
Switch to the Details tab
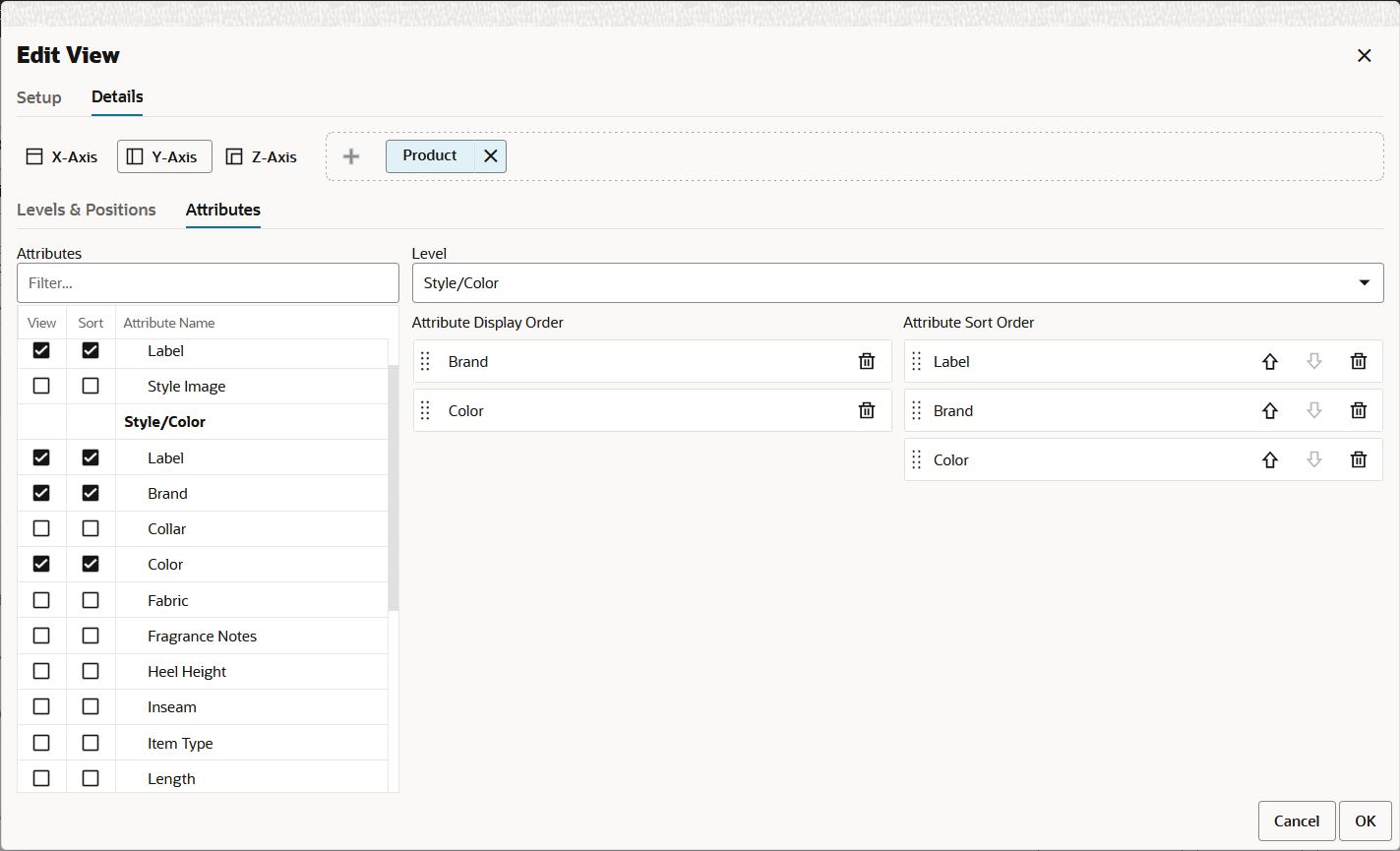[x=117, y=97]
